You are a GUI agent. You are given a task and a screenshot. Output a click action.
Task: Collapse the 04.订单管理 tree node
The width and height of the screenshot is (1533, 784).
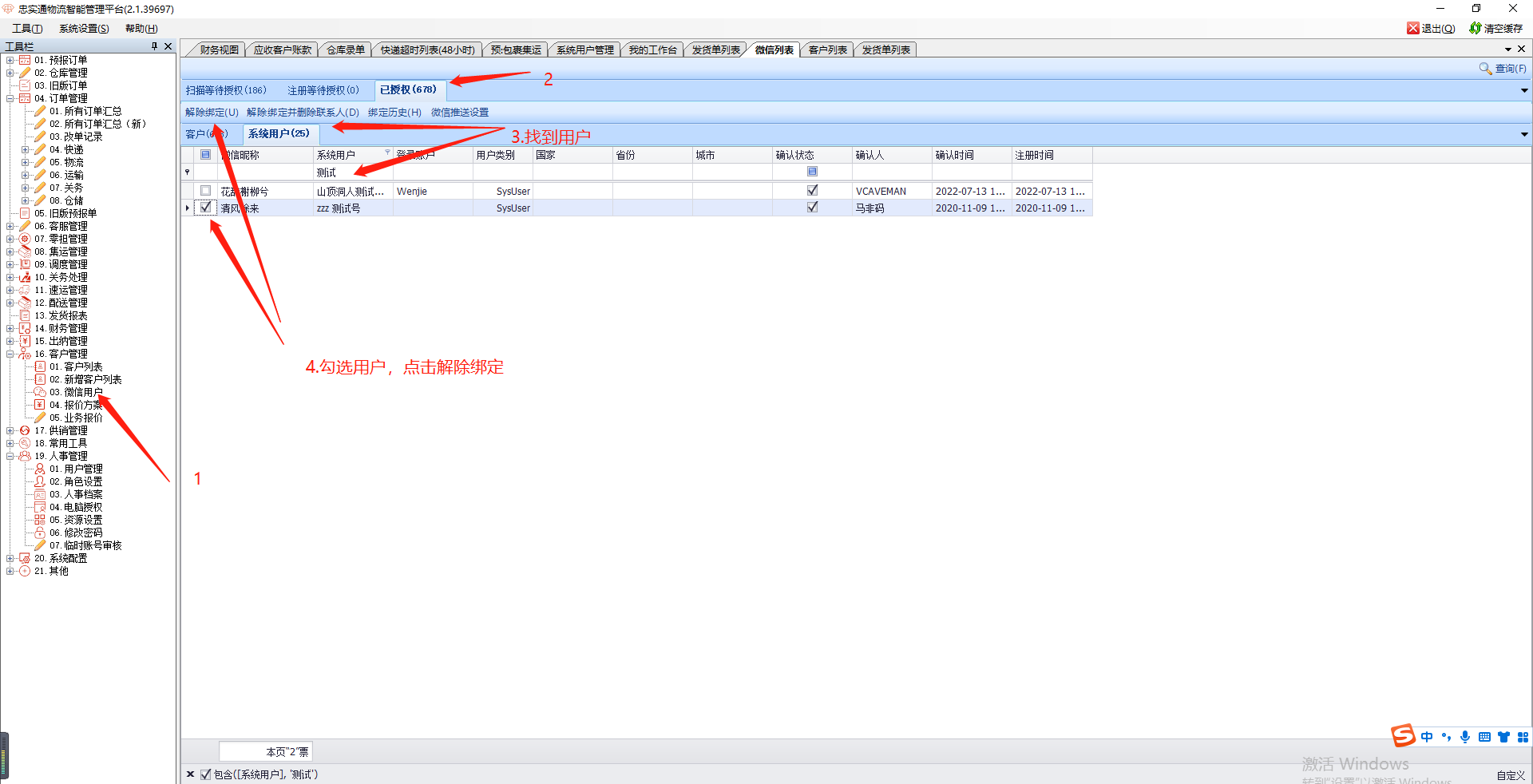(x=10, y=98)
